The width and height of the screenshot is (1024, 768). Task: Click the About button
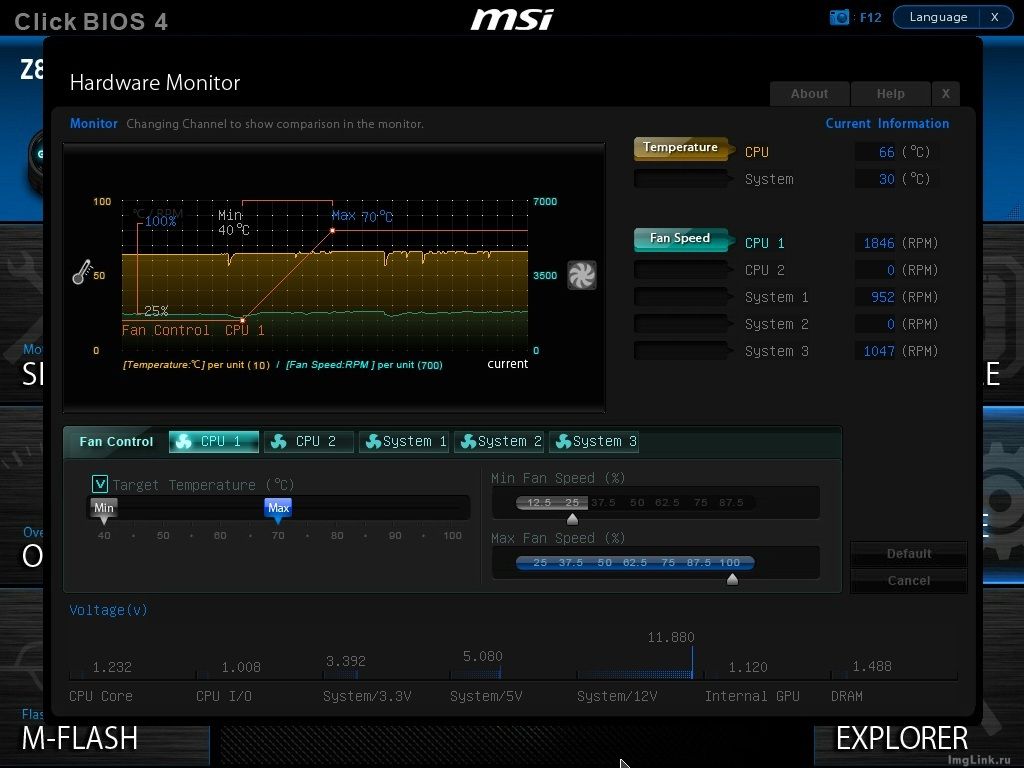click(809, 94)
